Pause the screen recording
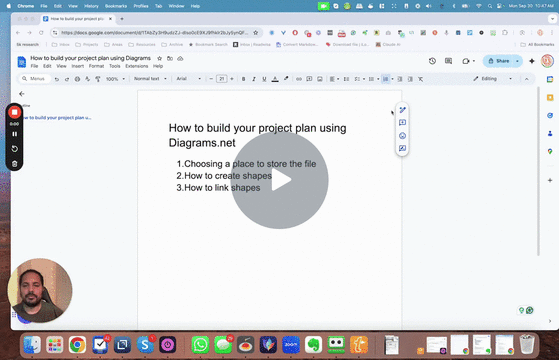 click(x=15, y=134)
